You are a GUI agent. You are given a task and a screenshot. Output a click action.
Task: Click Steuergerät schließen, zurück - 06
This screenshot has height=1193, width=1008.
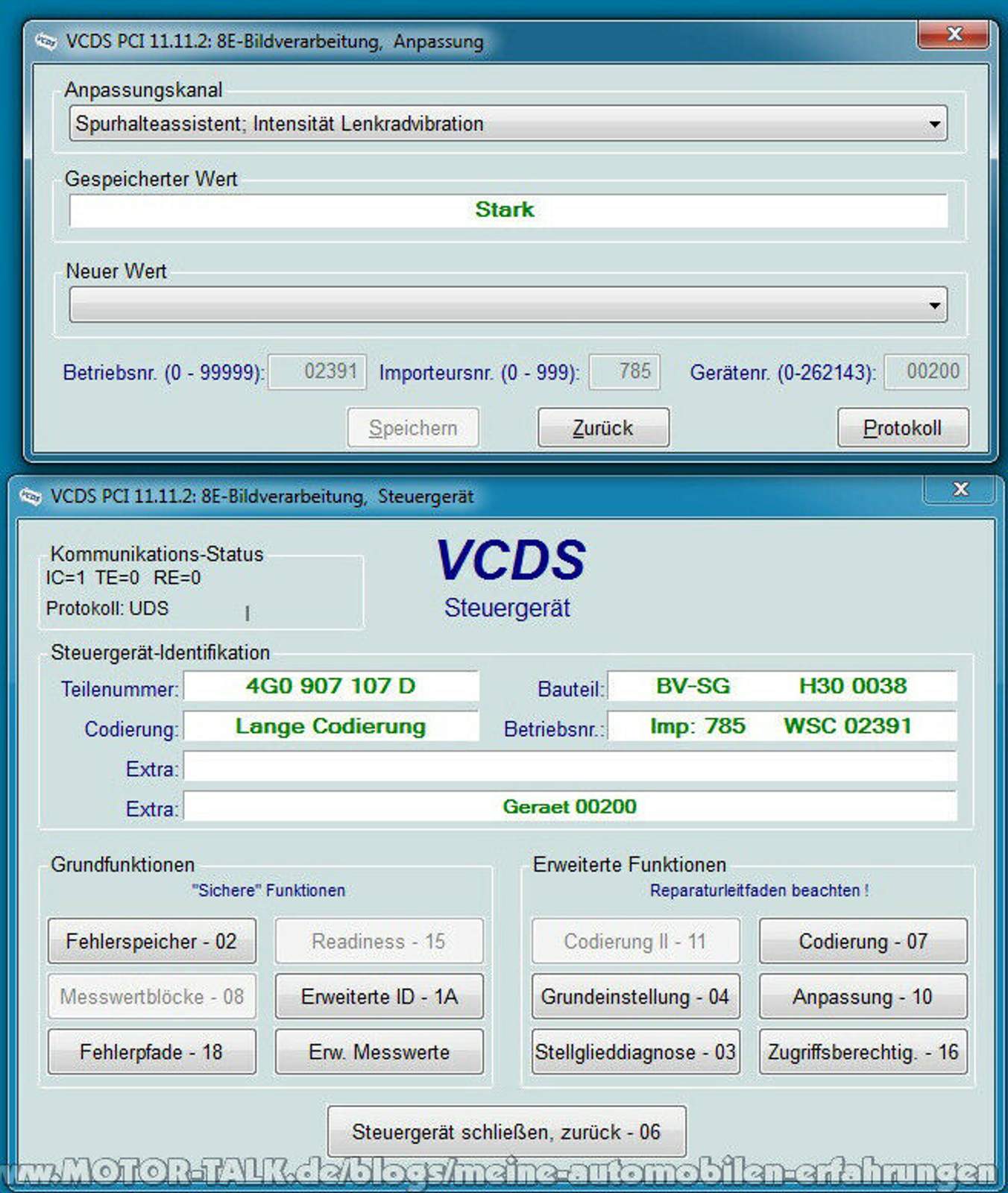click(507, 1132)
